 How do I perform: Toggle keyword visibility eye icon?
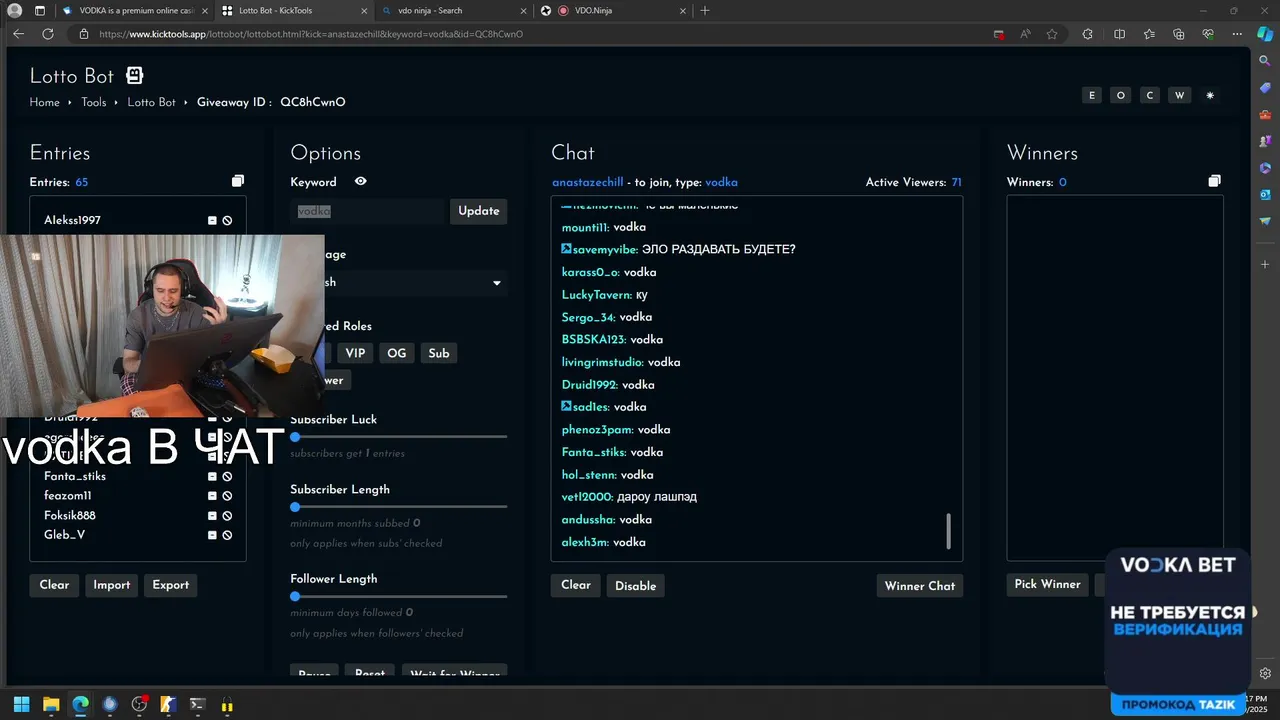point(361,181)
